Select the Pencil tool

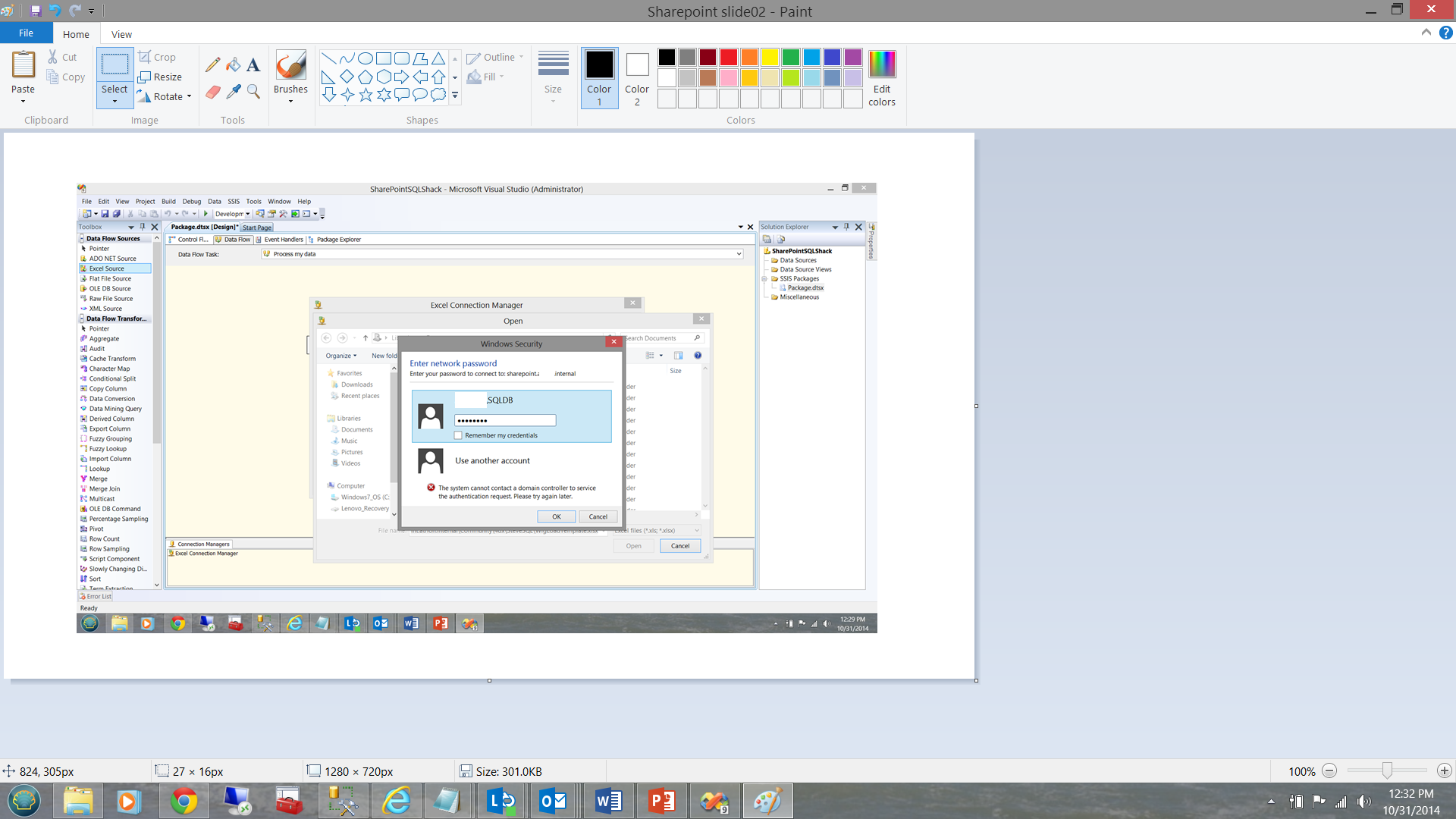point(213,65)
